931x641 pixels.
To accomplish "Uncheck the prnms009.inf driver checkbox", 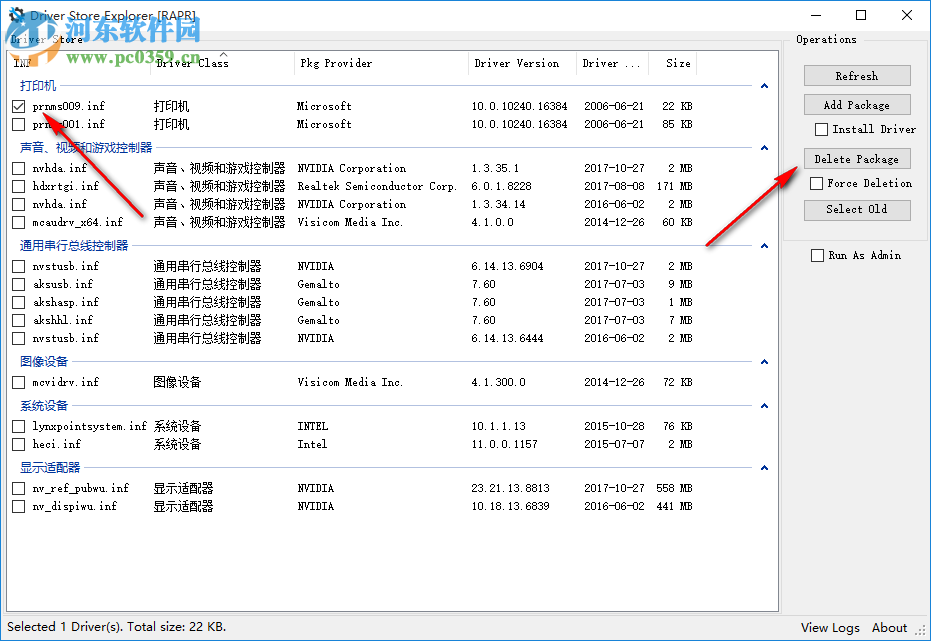I will pos(18,106).
